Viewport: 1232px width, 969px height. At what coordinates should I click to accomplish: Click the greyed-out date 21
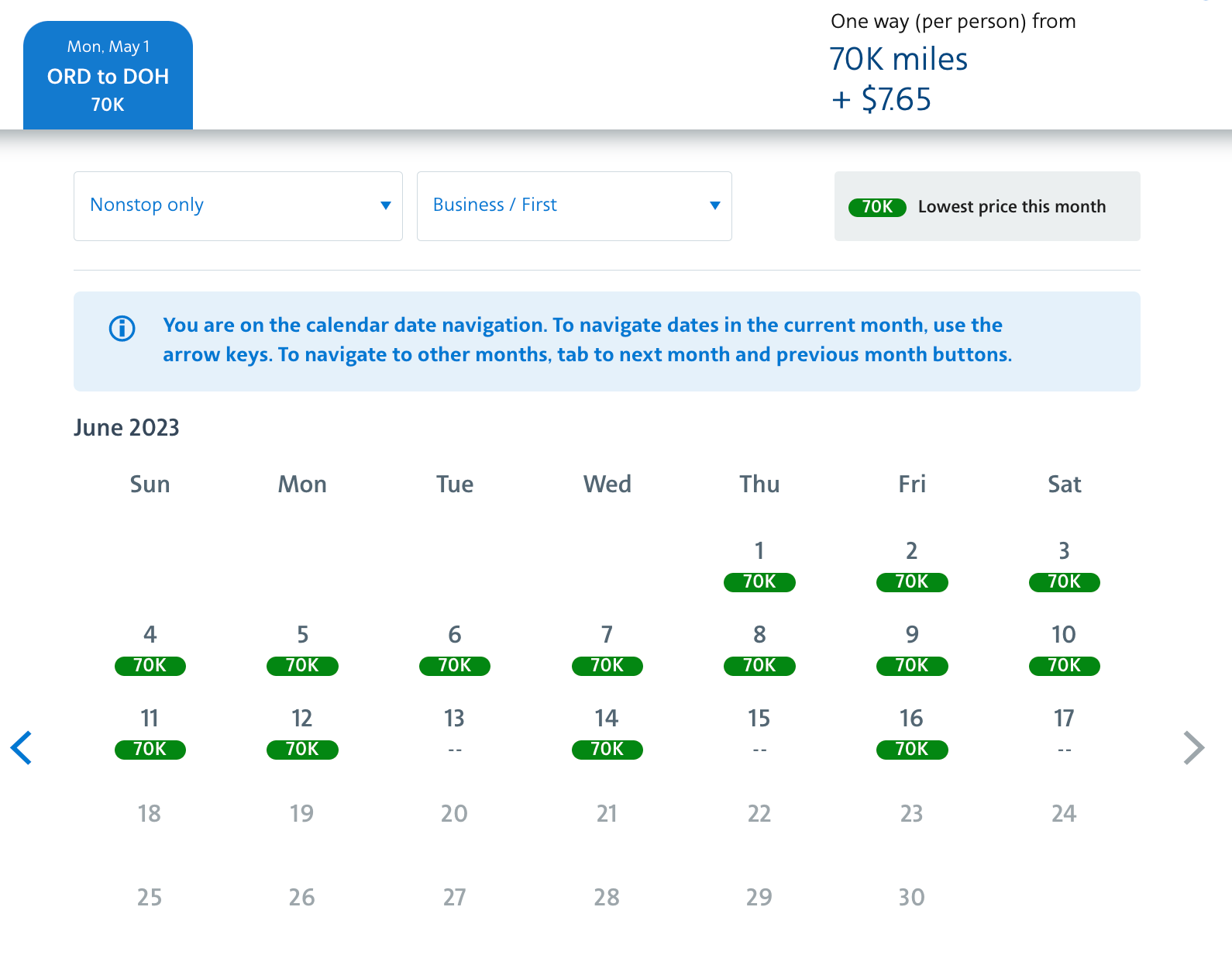coord(607,813)
